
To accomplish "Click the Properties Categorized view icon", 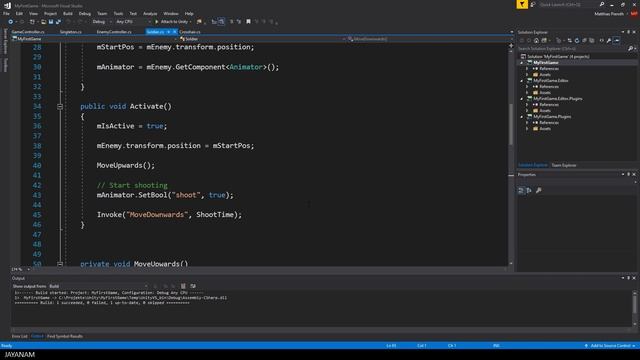I will [x=521, y=191].
